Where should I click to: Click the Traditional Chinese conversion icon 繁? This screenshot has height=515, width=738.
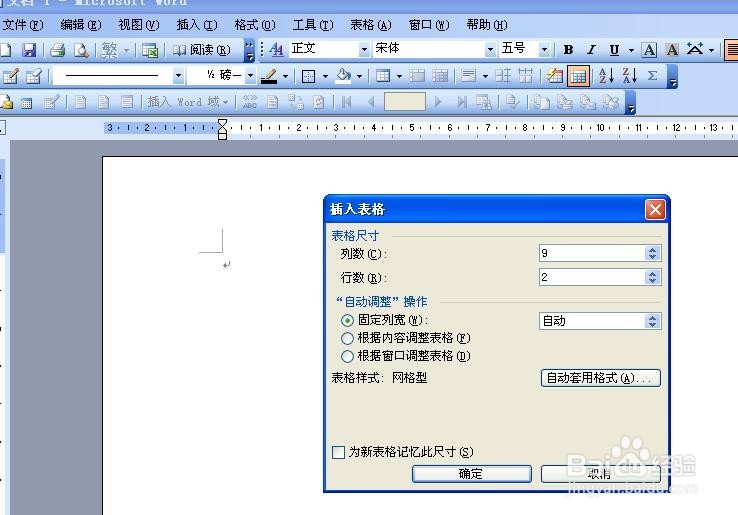pos(109,50)
